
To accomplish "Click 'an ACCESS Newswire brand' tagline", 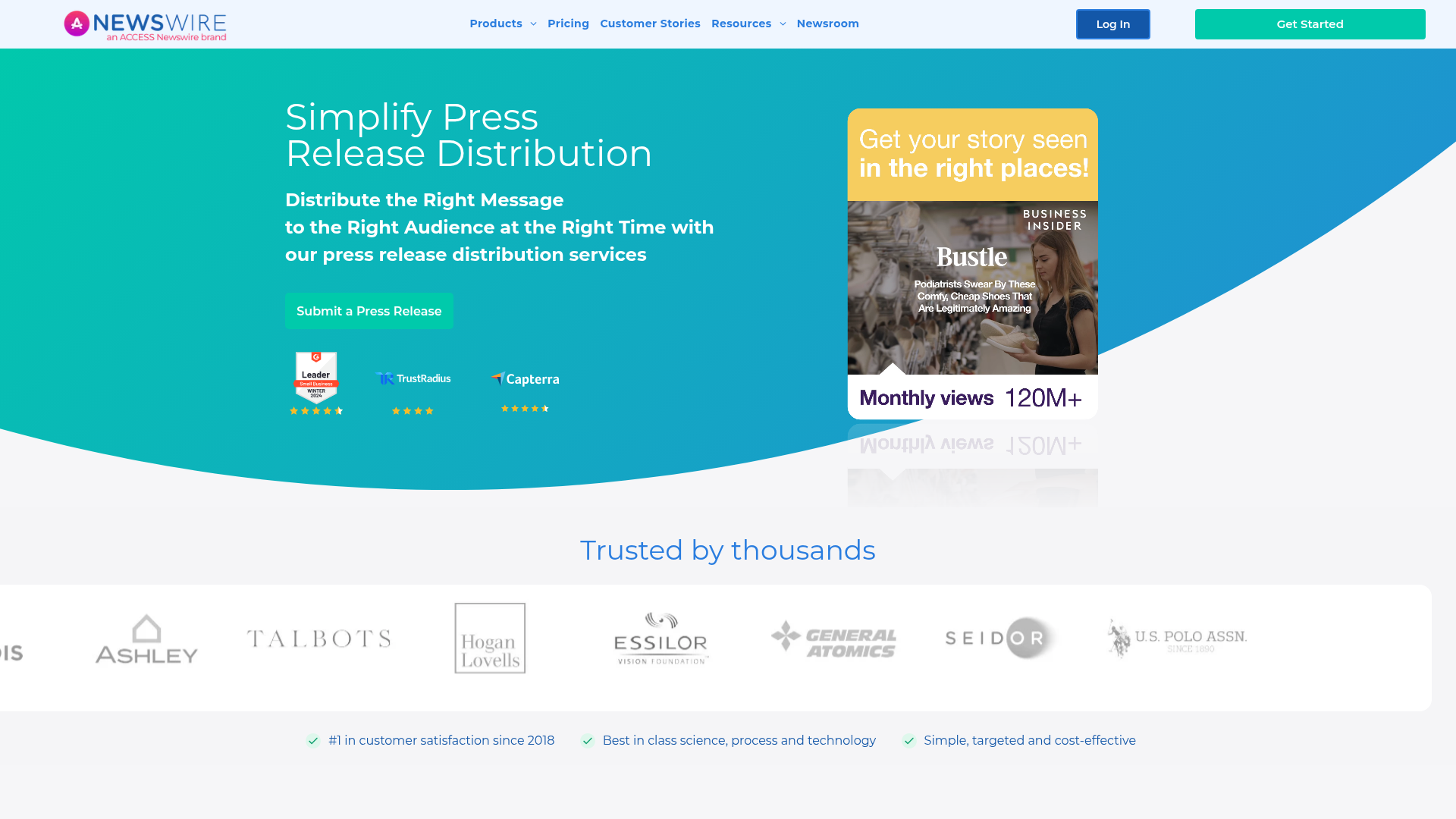I will pos(166,37).
